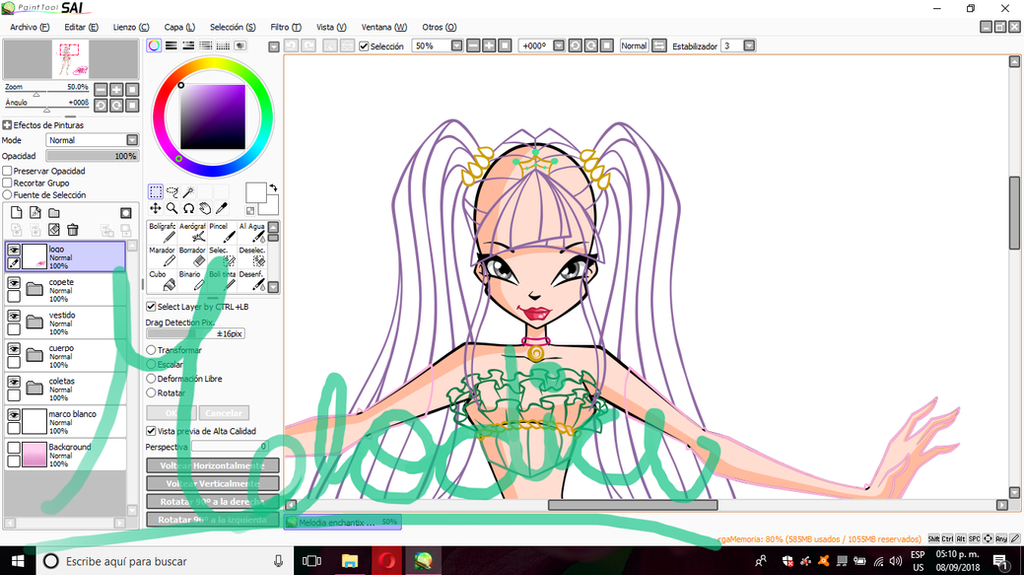
Task: Toggle Preservar Opacidad checkbox
Action: pyautogui.click(x=7, y=171)
